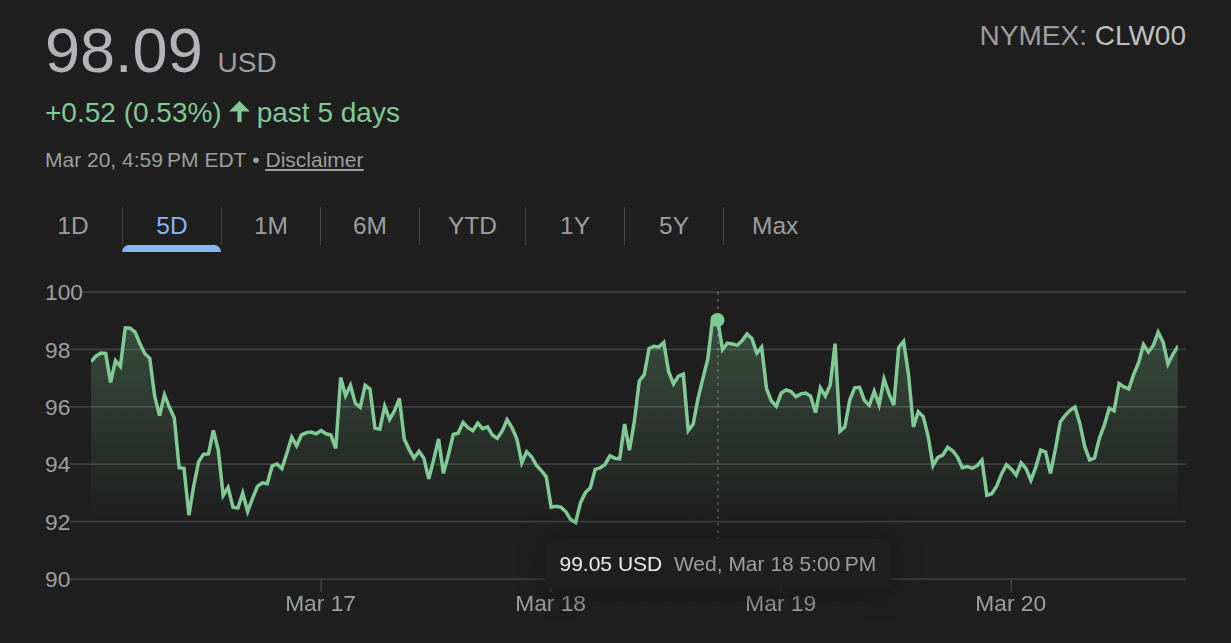Switch chart to 1Y view
Screen dimensions: 1231x643
coord(574,226)
